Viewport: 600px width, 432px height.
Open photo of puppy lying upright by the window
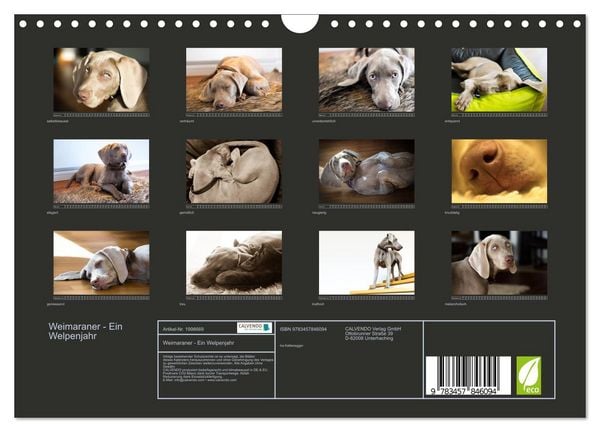click(x=101, y=171)
